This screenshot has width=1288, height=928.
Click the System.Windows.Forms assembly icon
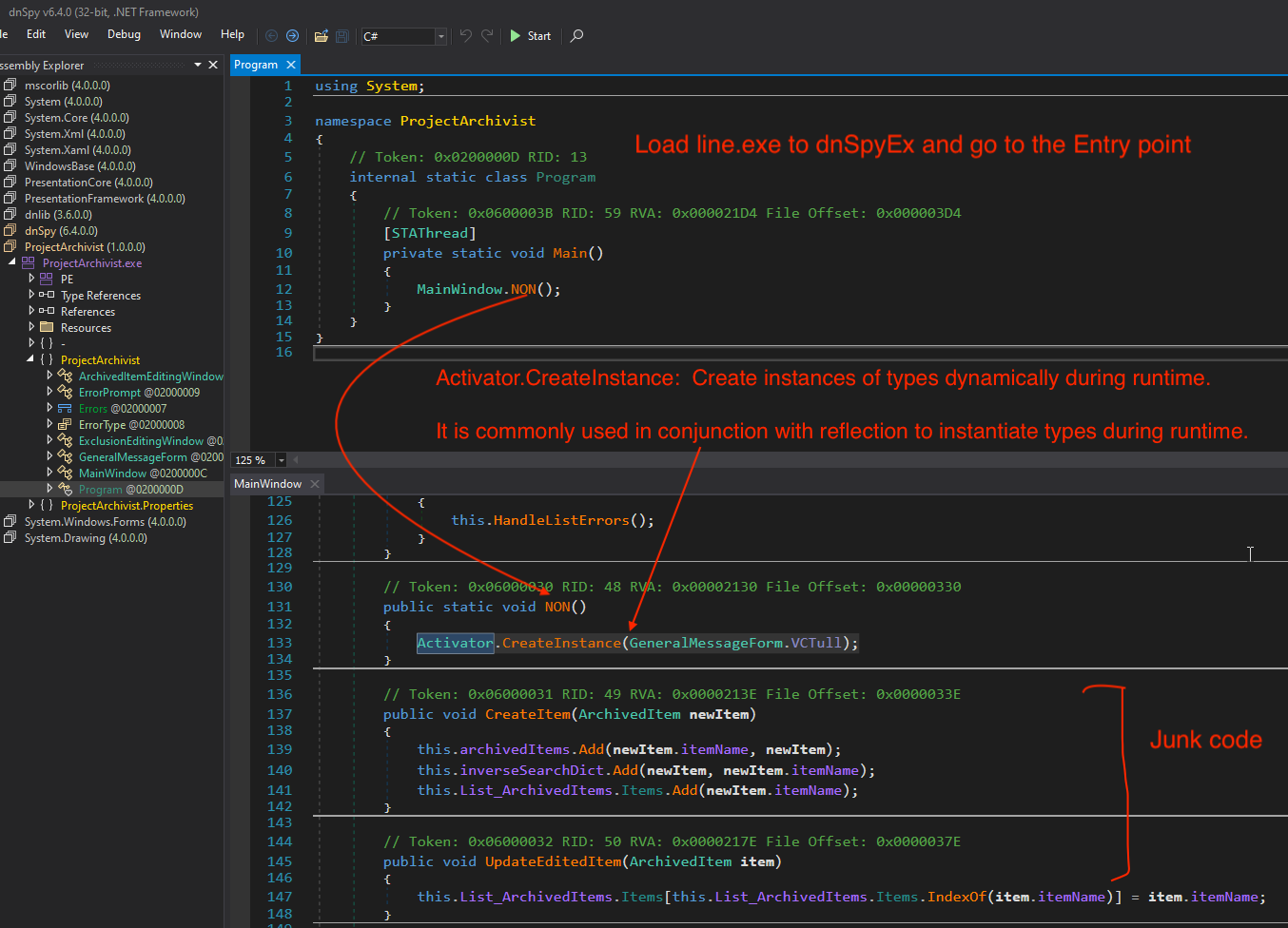(x=10, y=521)
